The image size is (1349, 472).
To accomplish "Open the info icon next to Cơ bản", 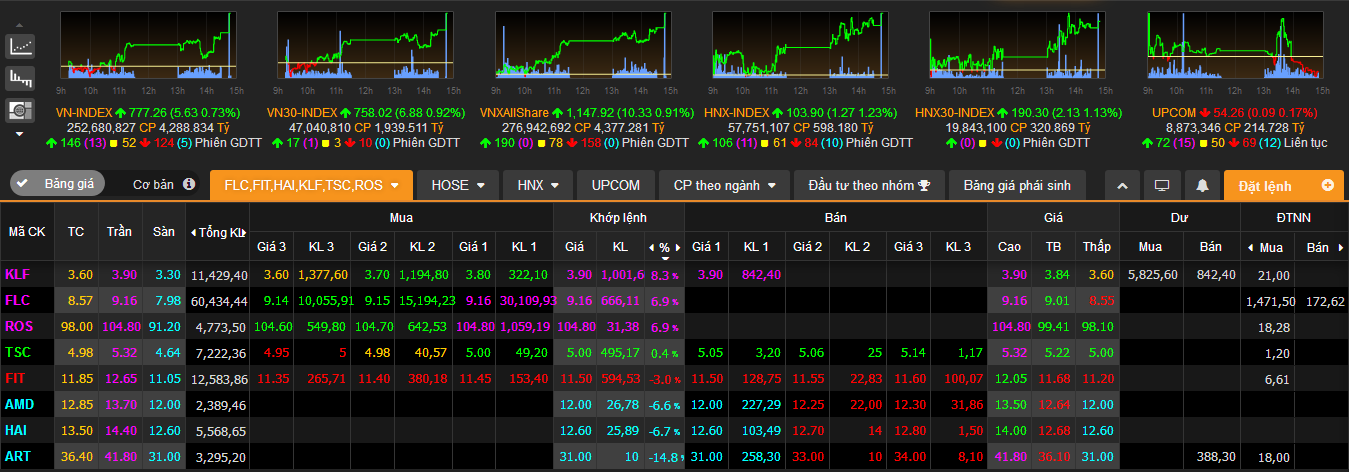I will (x=188, y=185).
